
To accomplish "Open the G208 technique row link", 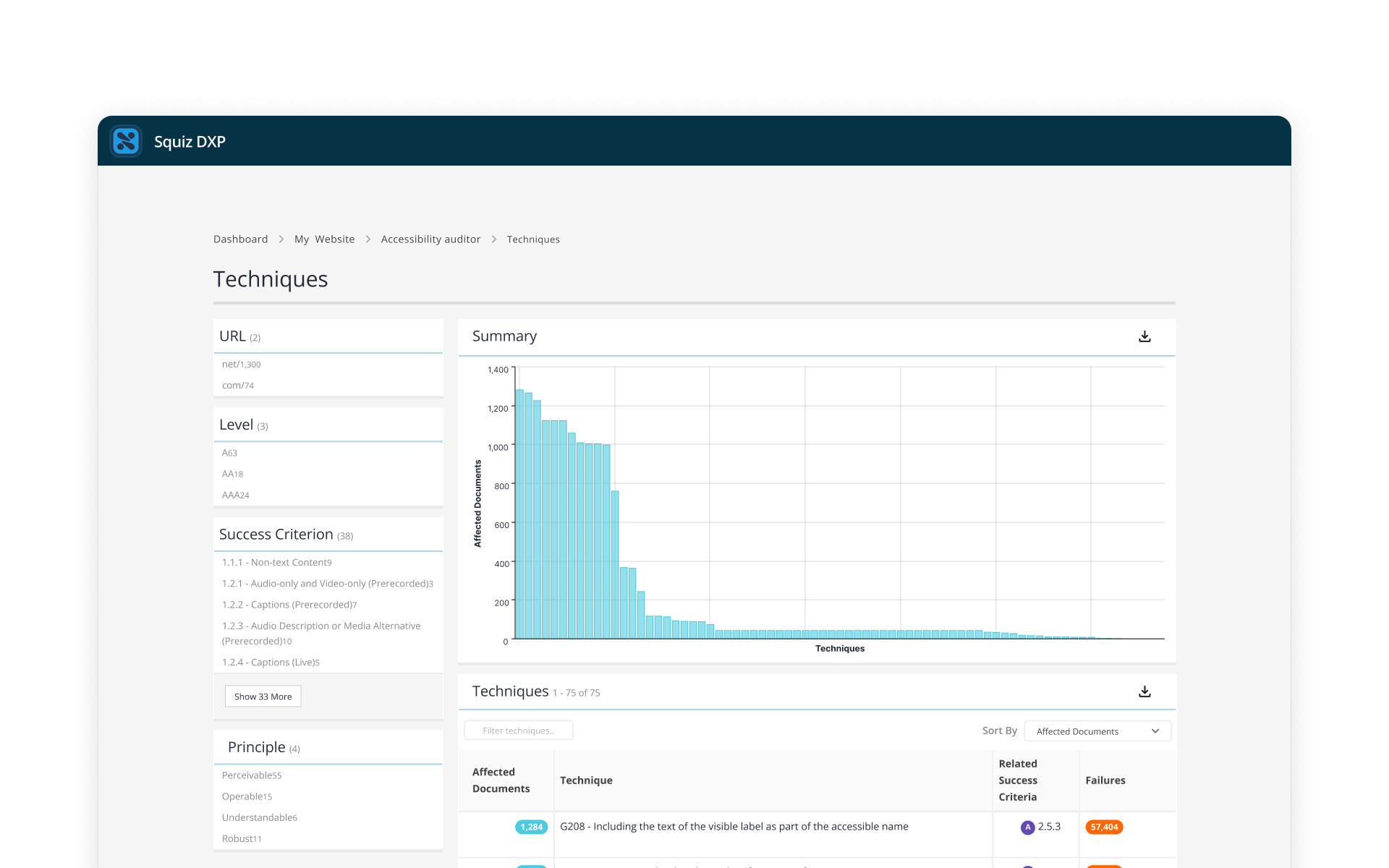I will (x=734, y=827).
